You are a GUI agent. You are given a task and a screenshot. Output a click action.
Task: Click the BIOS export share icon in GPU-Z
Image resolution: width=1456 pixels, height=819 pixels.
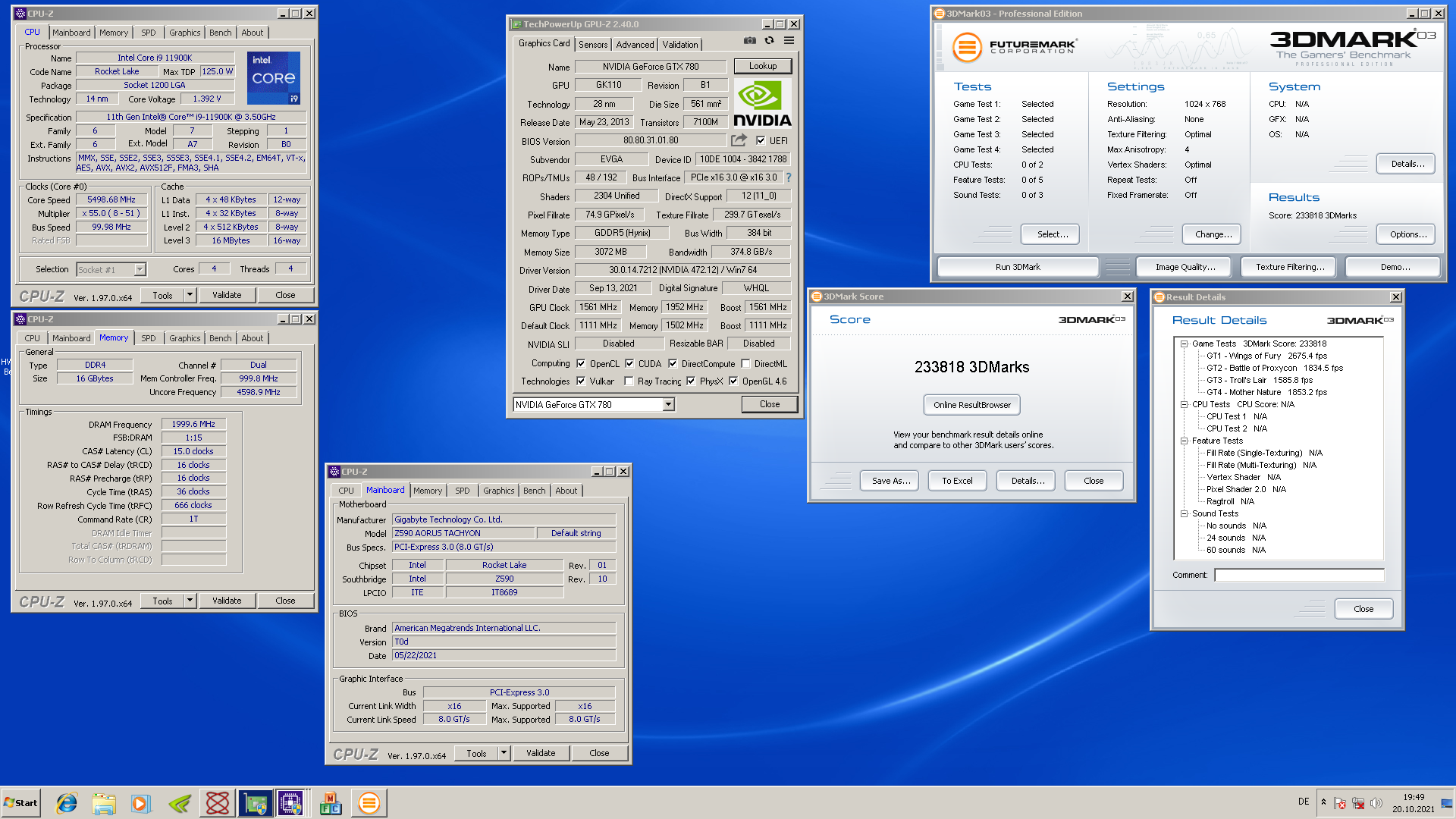tap(739, 140)
